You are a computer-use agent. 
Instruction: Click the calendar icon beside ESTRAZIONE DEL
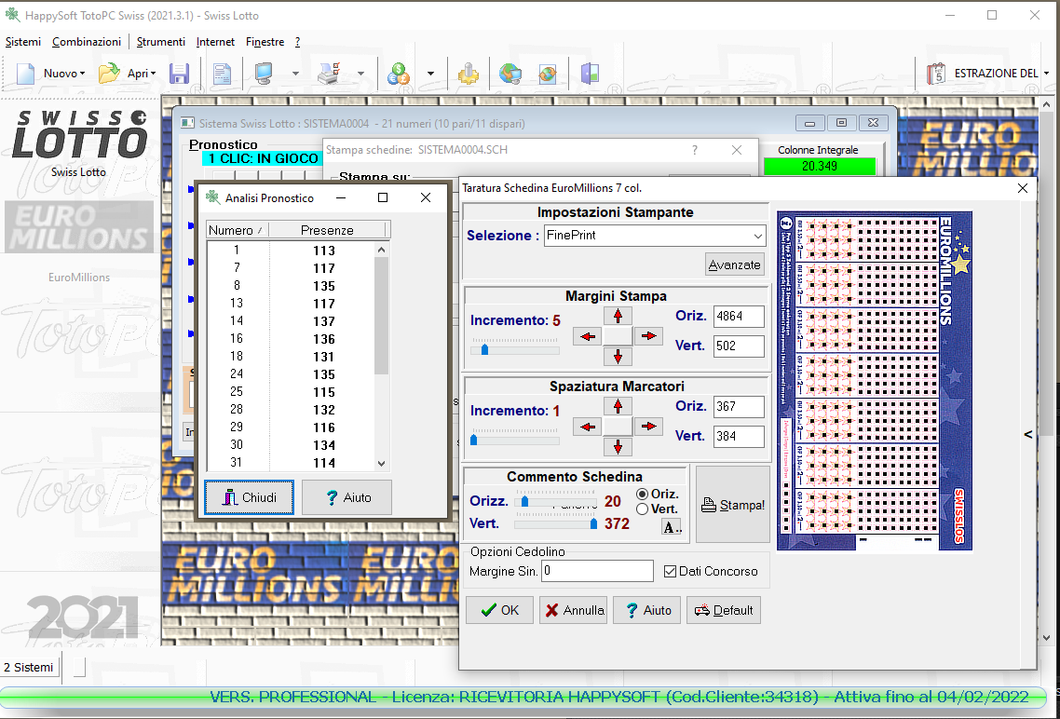(936, 73)
